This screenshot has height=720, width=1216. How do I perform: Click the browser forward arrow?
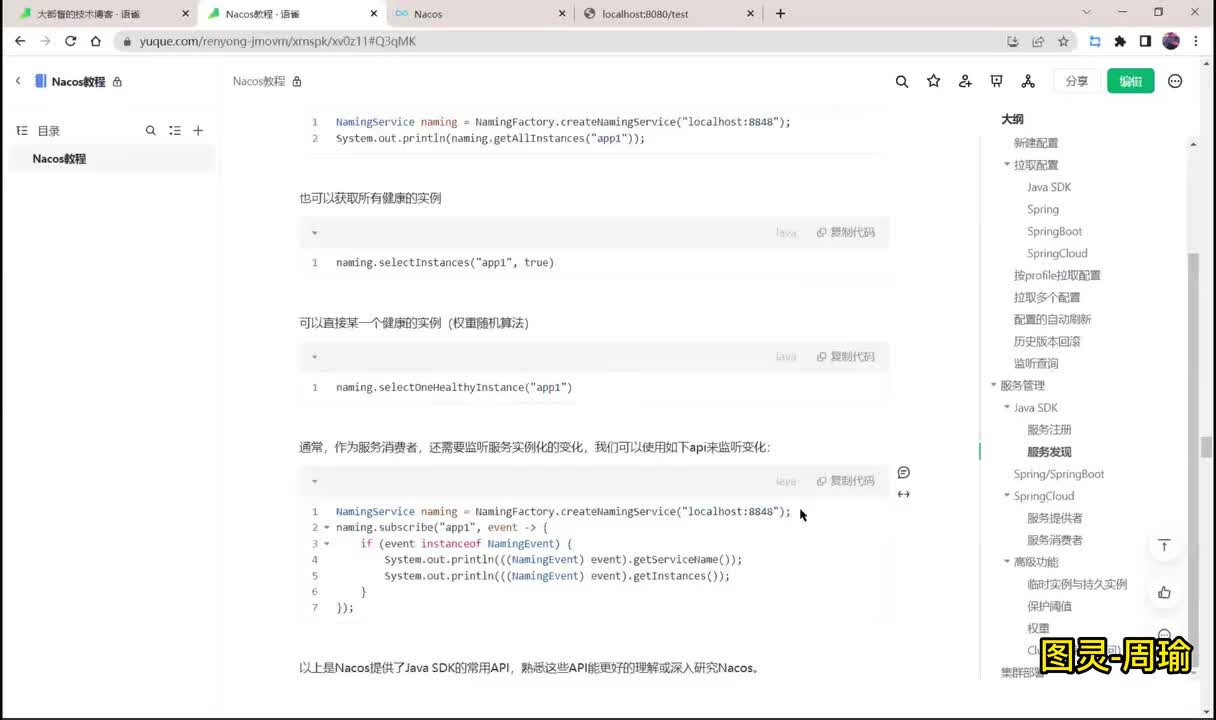[x=45, y=41]
